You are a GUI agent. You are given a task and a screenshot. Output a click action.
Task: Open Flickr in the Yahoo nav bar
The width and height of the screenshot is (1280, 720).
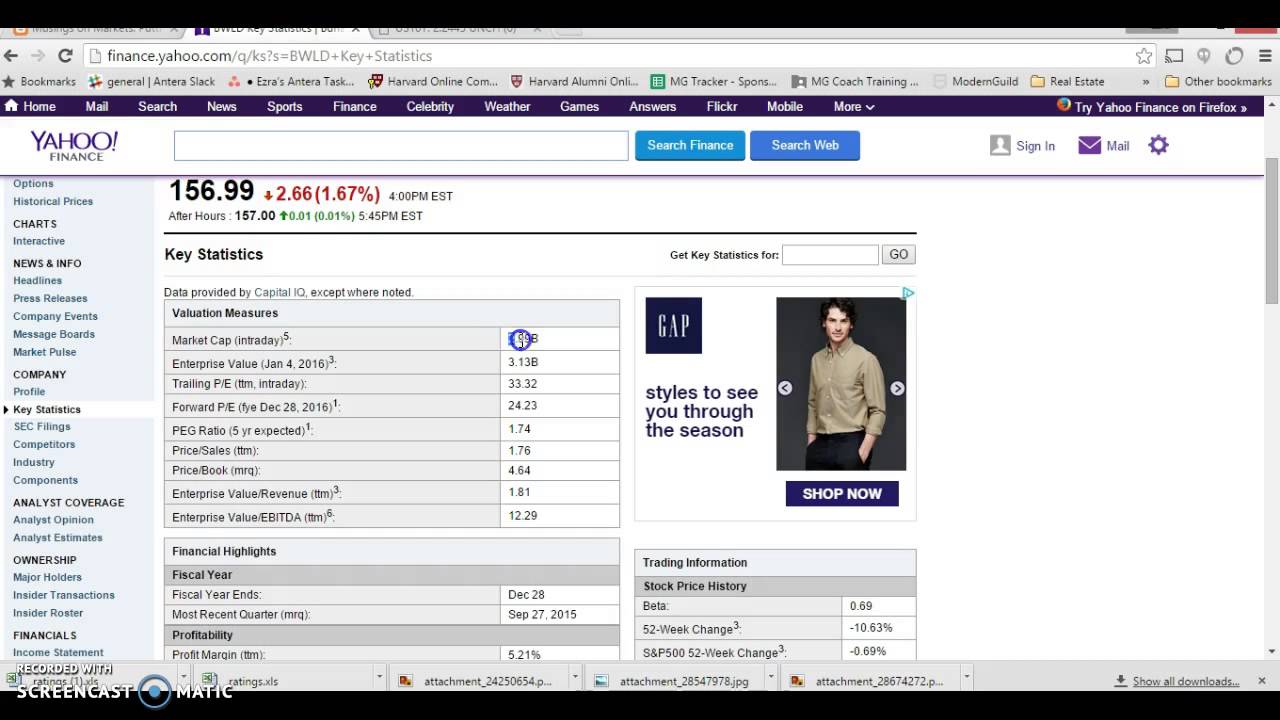[722, 106]
